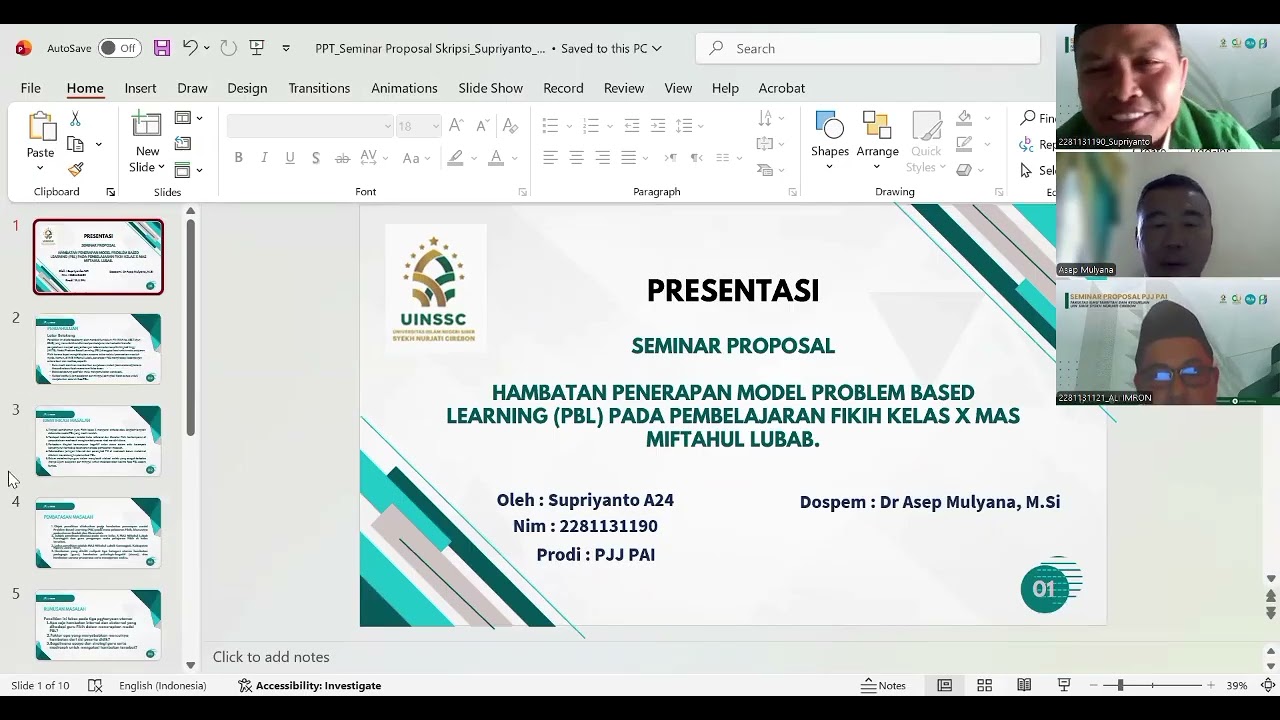The width and height of the screenshot is (1280, 720).
Task: Open the Line Spacing dropdown
Action: pos(690,126)
